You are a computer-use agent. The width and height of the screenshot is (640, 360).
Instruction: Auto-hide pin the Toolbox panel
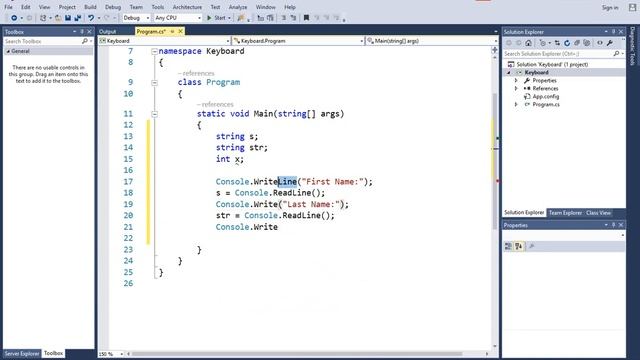coord(82,31)
